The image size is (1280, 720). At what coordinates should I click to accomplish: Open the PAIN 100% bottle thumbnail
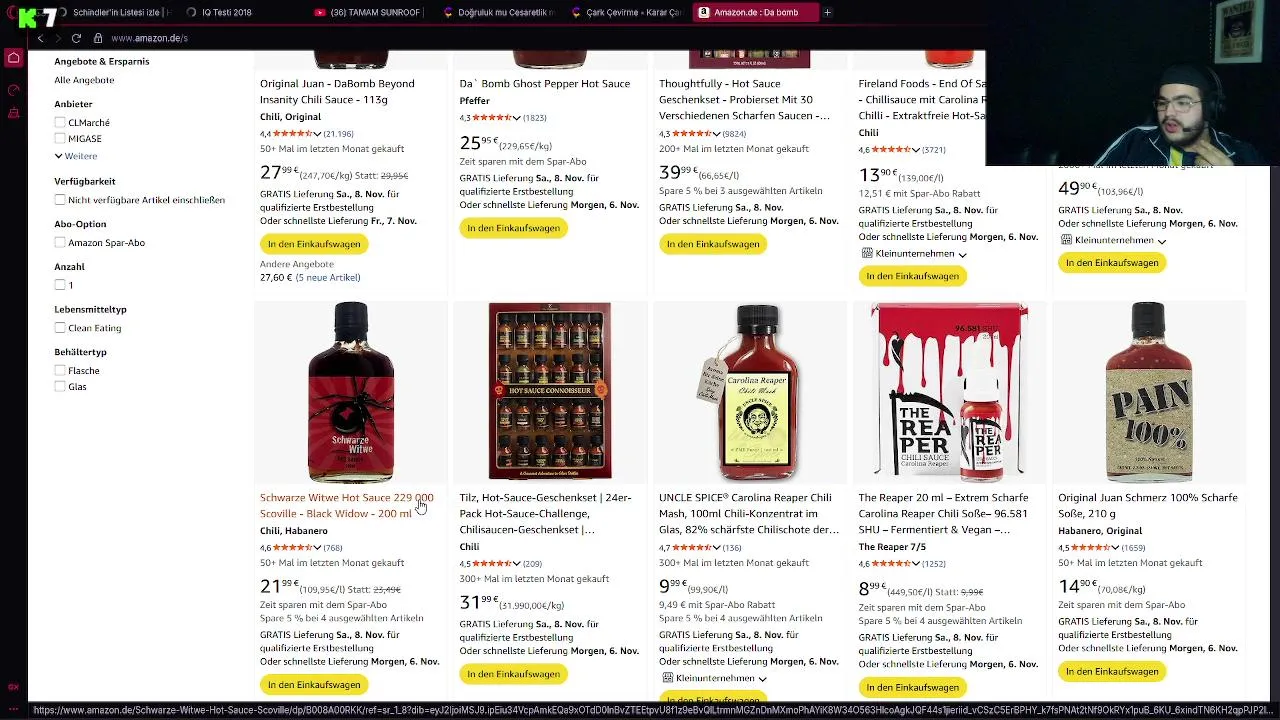[1148, 392]
